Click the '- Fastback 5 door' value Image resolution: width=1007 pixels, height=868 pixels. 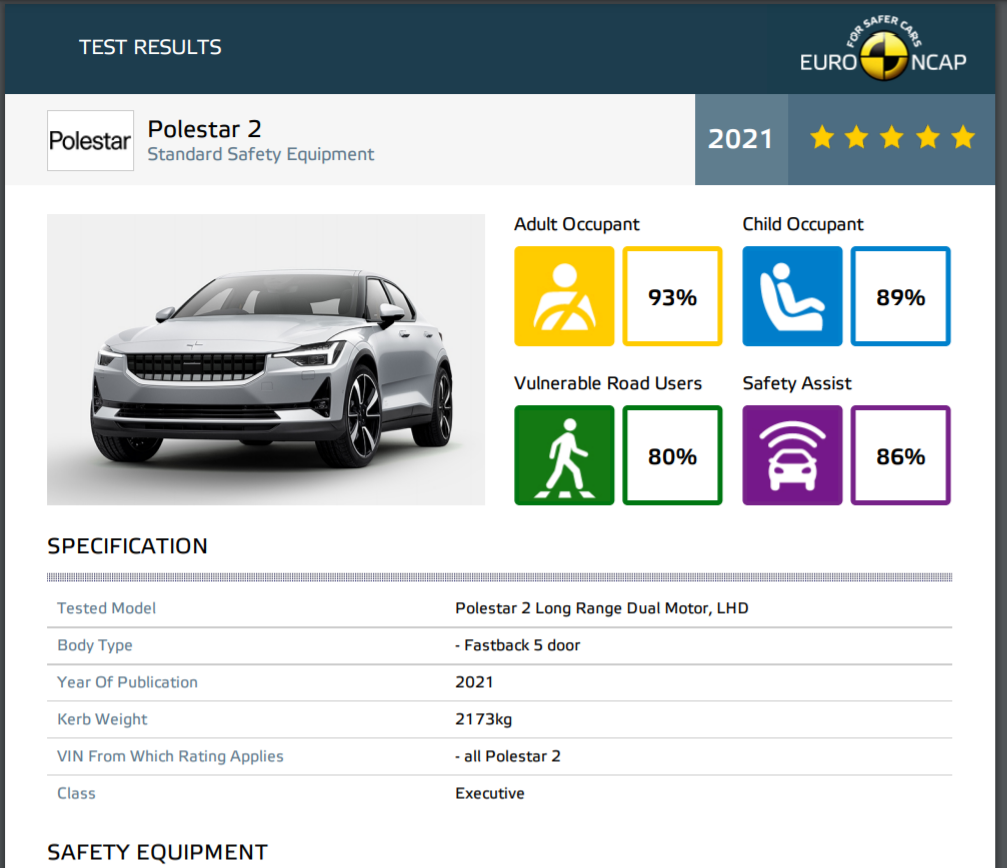[518, 645]
